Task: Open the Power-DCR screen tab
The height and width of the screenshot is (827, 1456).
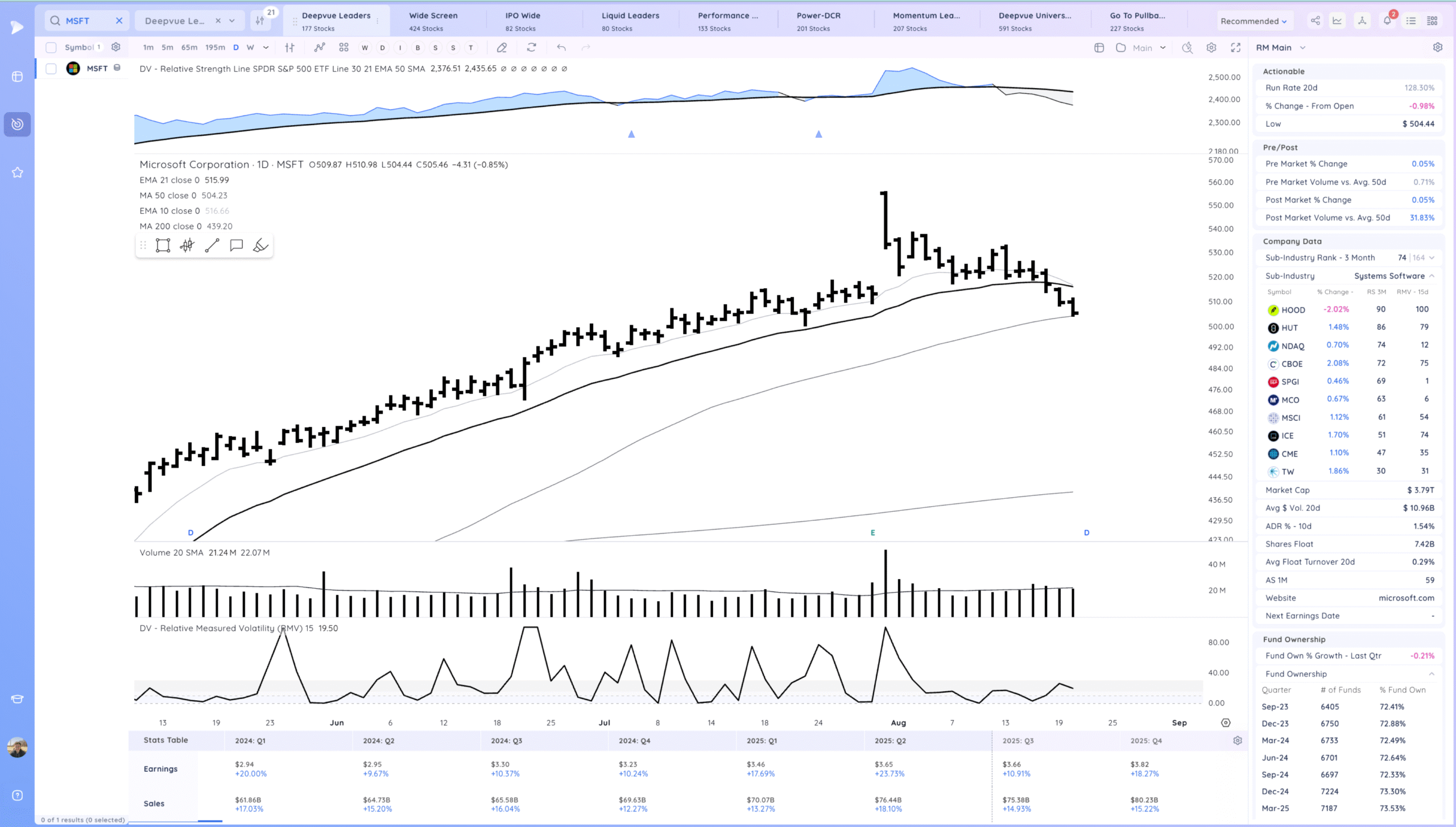Action: tap(818, 21)
